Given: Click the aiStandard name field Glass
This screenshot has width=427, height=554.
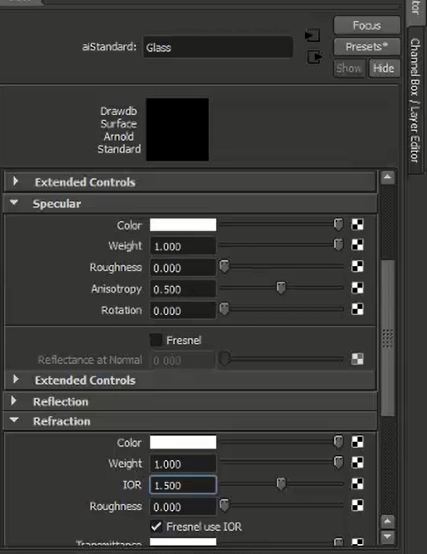Looking at the screenshot, I should [218, 47].
